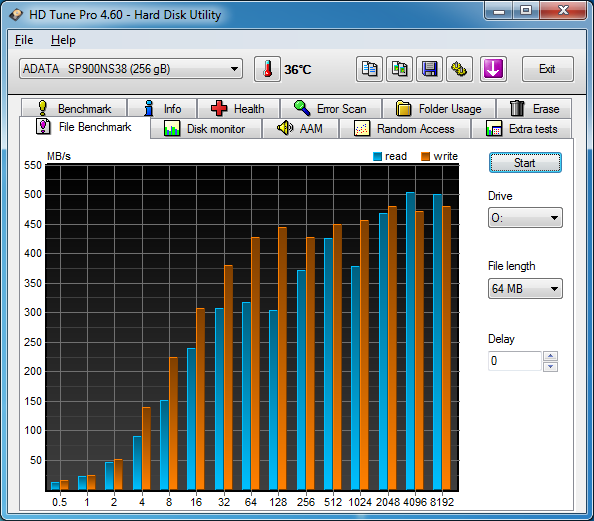Open options with gears icon
The height and width of the screenshot is (521, 594).
coord(459,69)
